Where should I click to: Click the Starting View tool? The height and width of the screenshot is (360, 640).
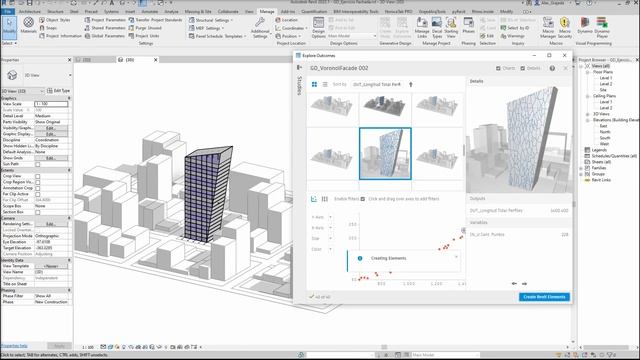(451, 28)
